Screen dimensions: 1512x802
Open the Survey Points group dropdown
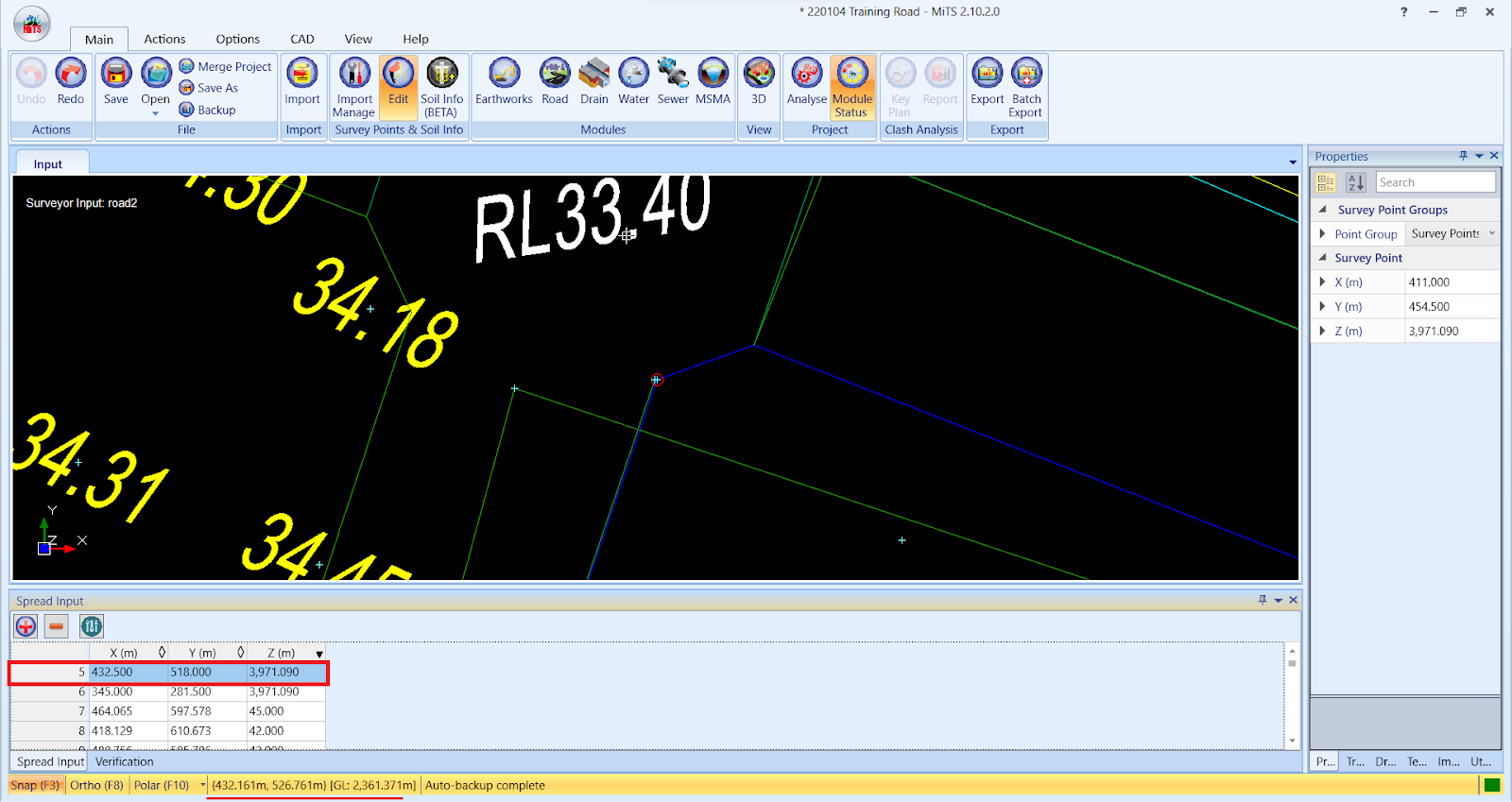pyautogui.click(x=1492, y=233)
